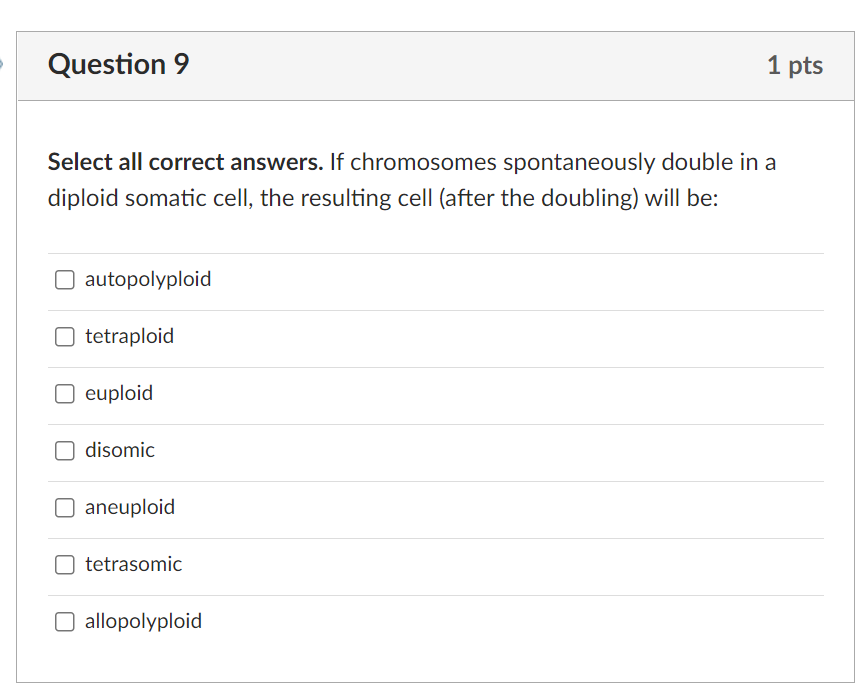Select the euploid checkbox
This screenshot has width=868, height=693.
pyautogui.click(x=65, y=394)
